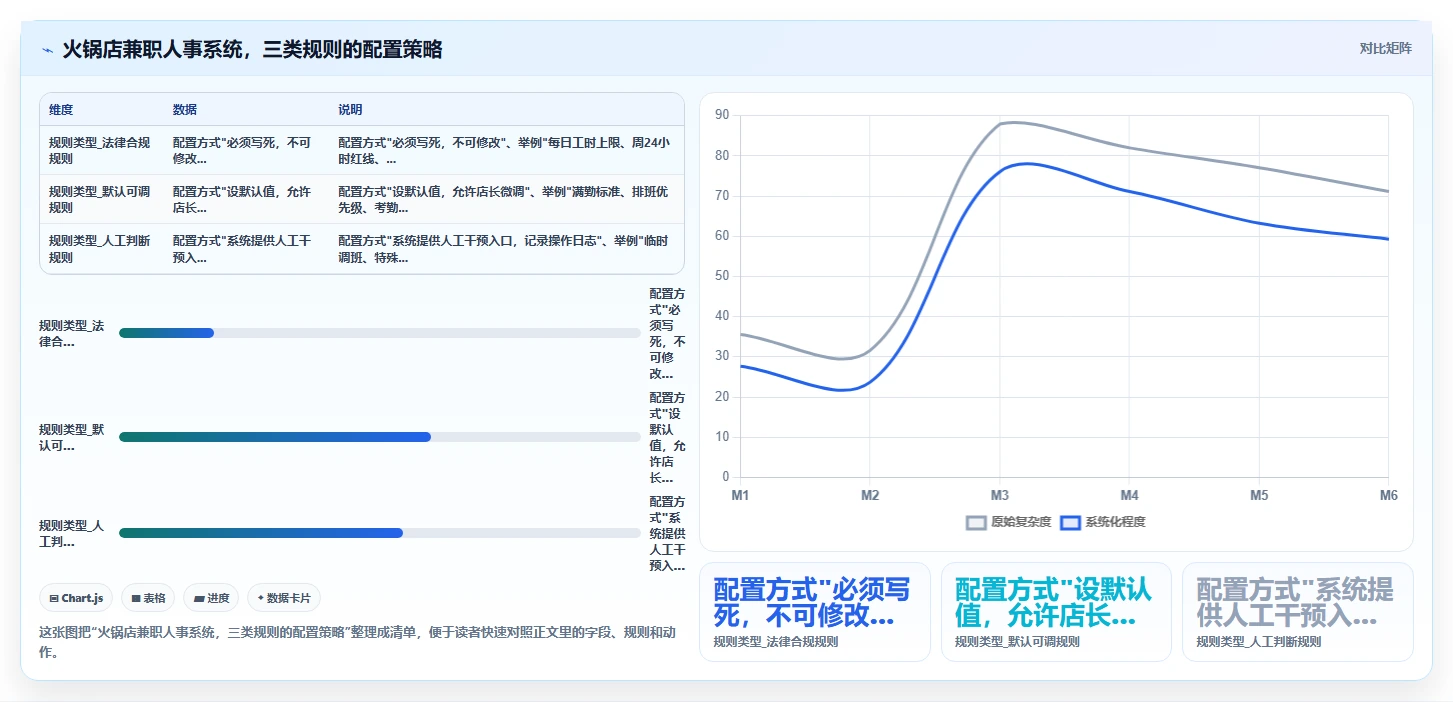Click the 维度 column header
1453x702 pixels.
(x=61, y=109)
